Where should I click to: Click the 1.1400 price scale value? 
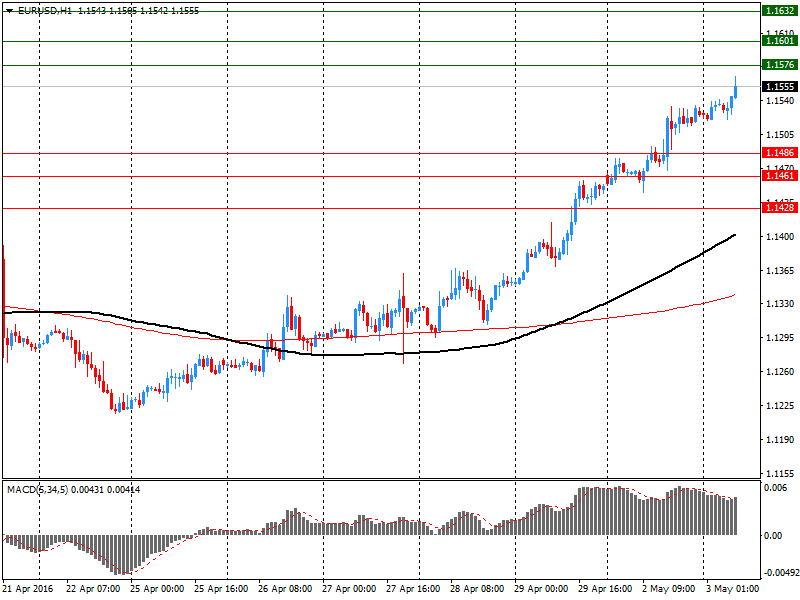click(x=780, y=237)
